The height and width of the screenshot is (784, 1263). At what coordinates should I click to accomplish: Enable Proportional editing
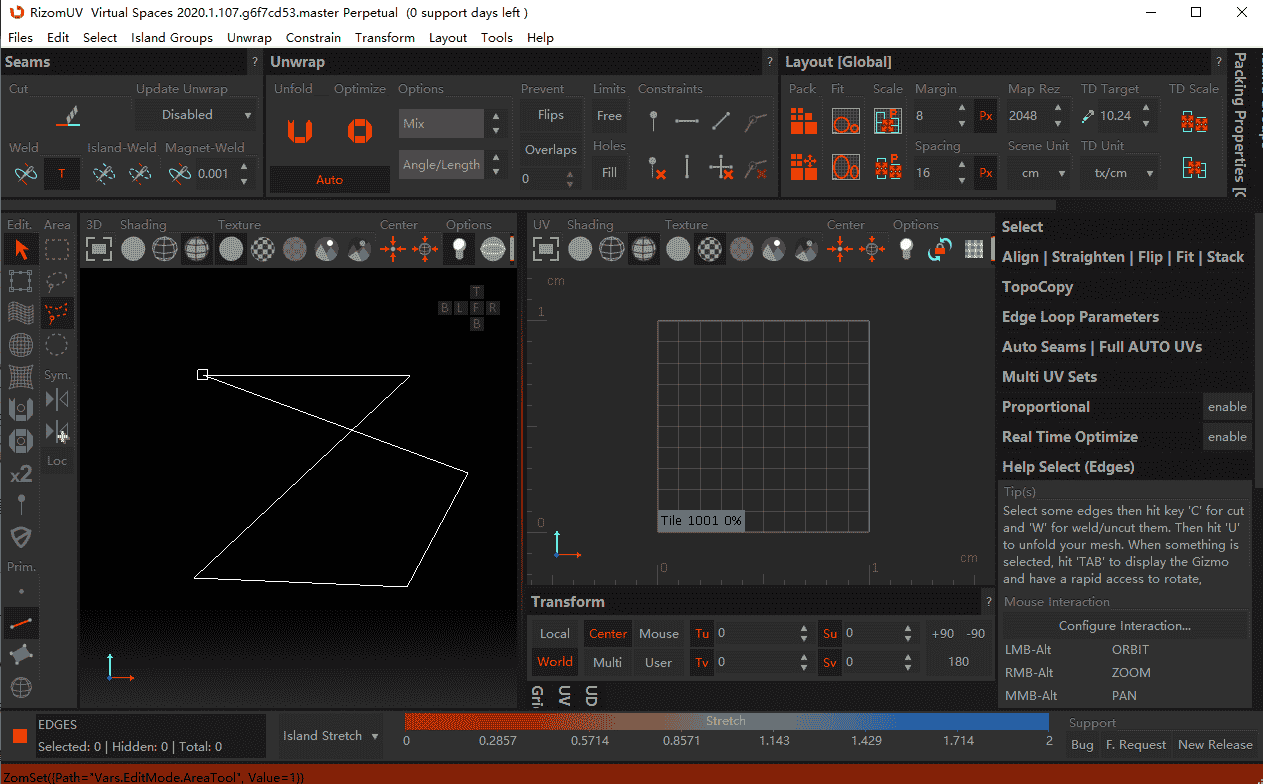1226,407
